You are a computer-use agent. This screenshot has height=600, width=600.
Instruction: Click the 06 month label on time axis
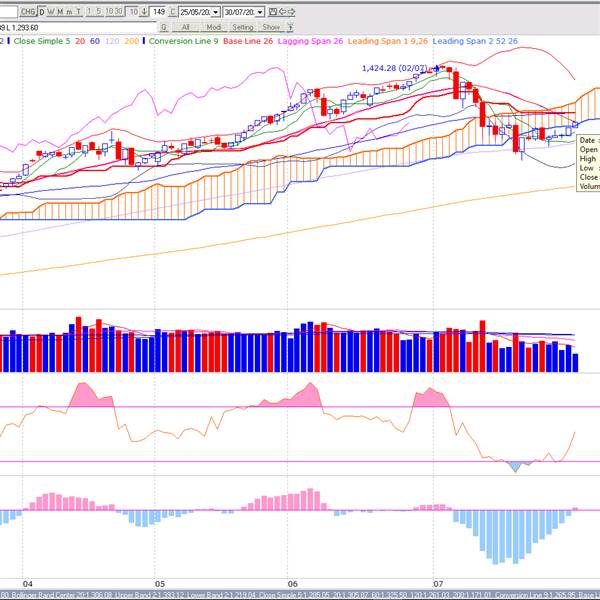pyautogui.click(x=292, y=584)
